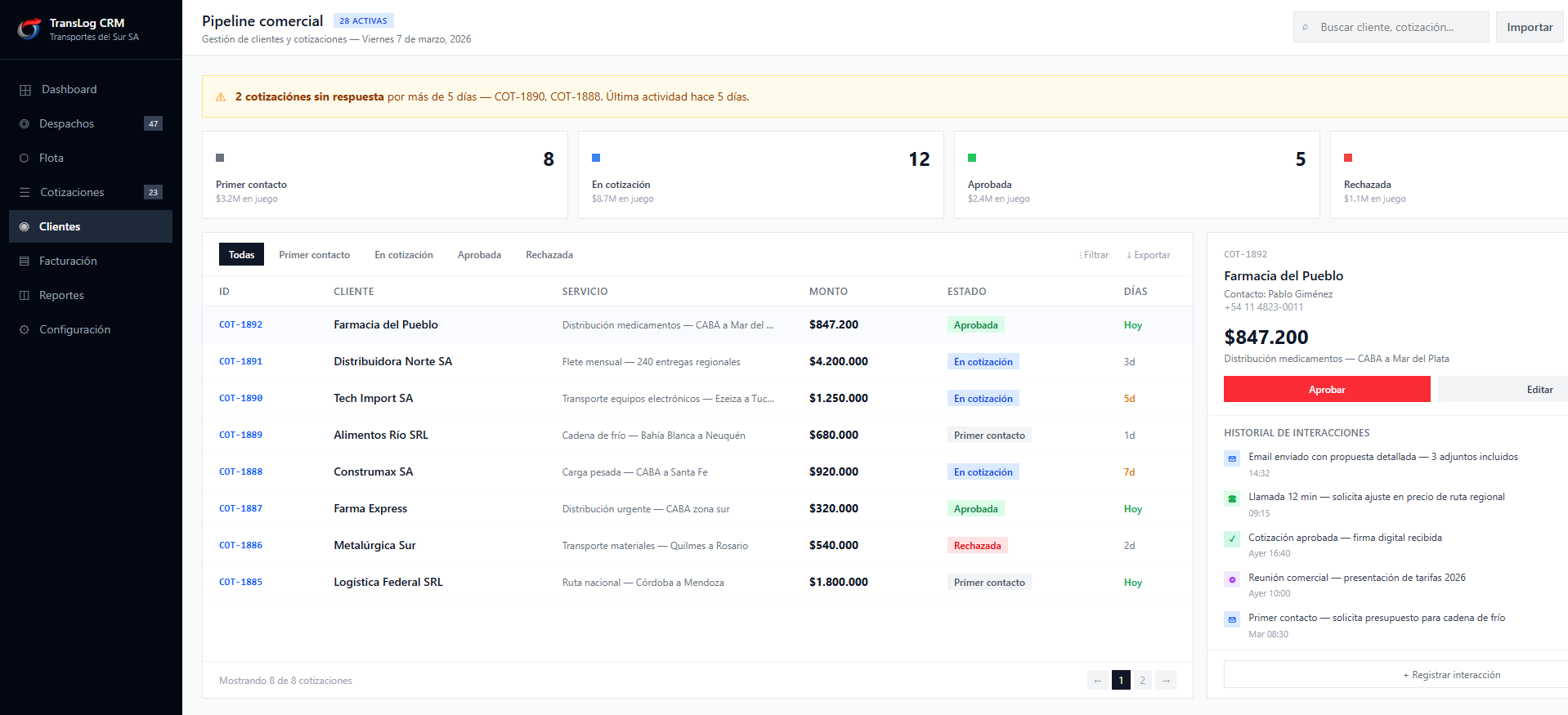Click the Facturación sidebar icon

click(25, 261)
